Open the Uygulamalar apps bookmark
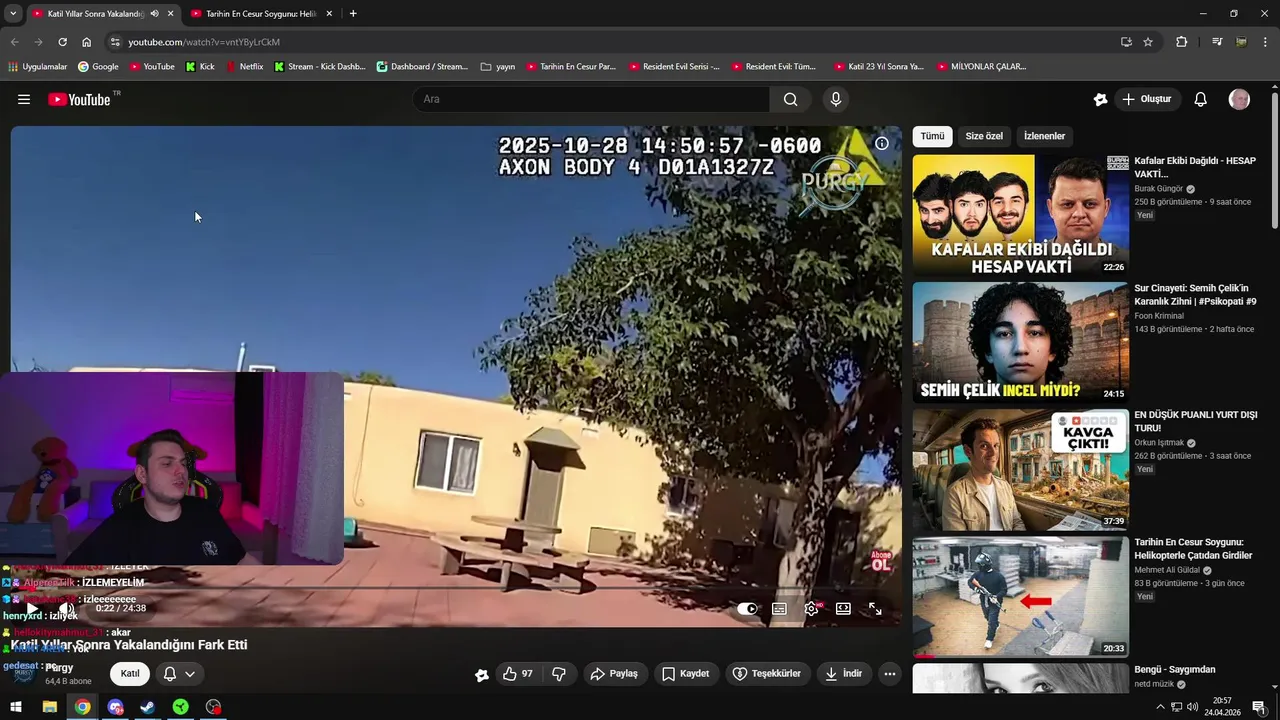Screen dimensions: 1280x720 click(x=38, y=67)
